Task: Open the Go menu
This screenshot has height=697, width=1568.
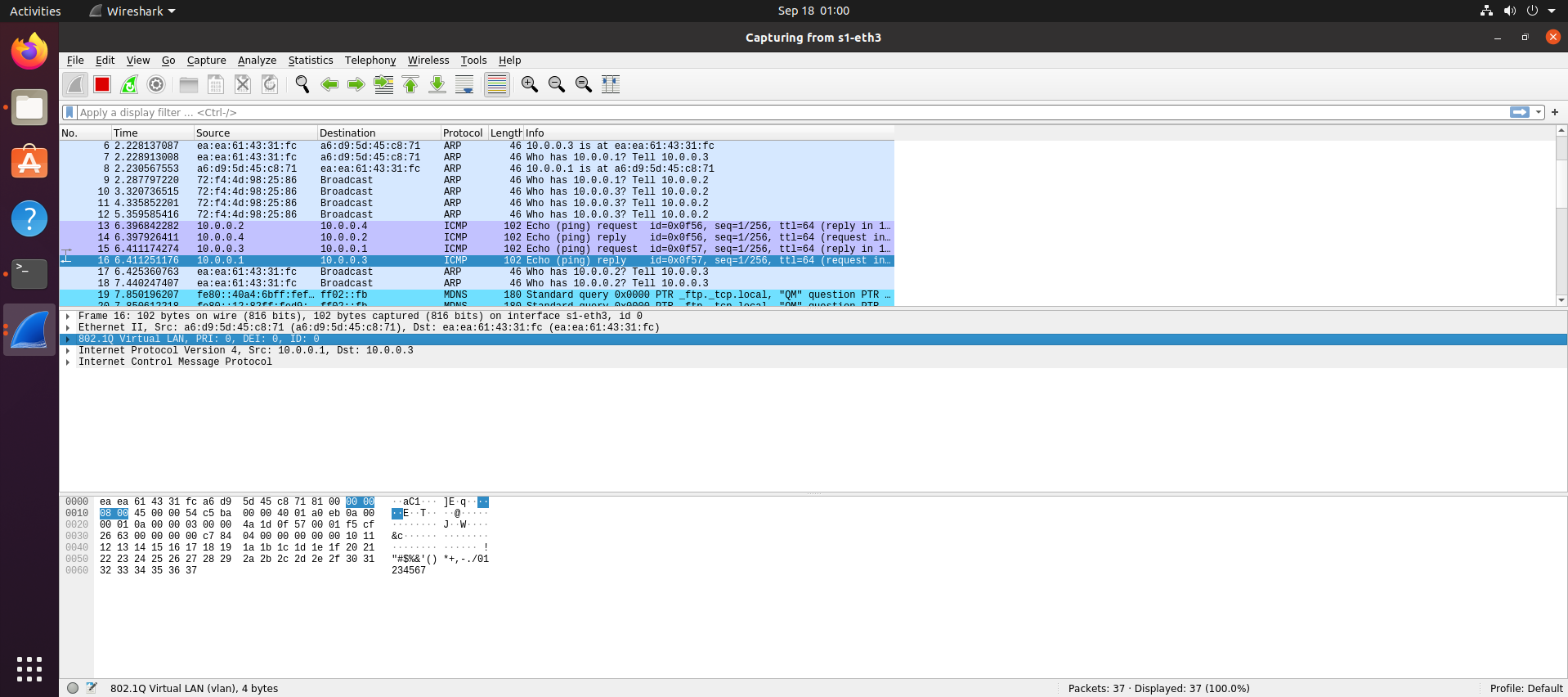Action: [x=168, y=61]
